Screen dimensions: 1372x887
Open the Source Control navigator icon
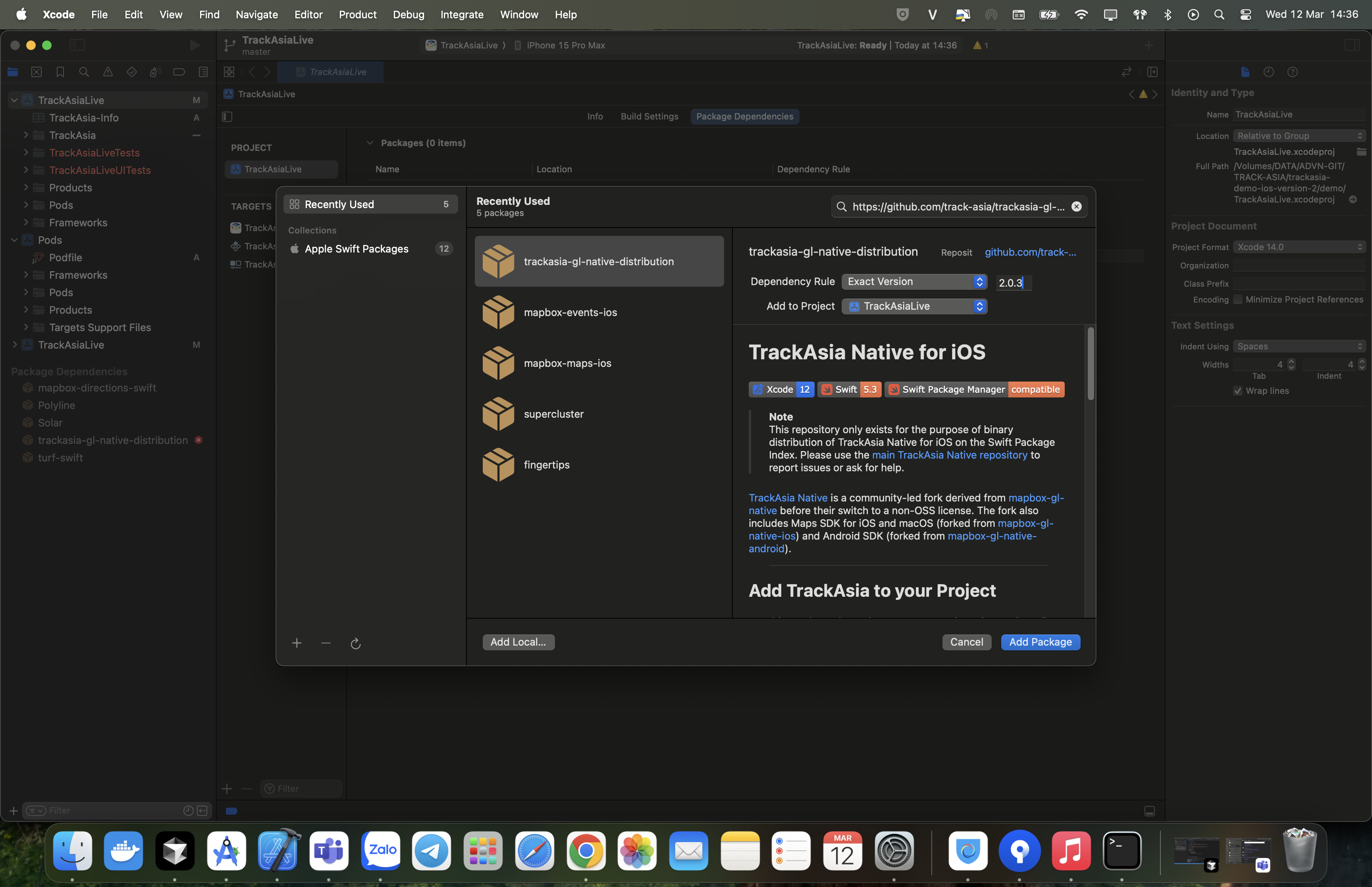pyautogui.click(x=36, y=72)
